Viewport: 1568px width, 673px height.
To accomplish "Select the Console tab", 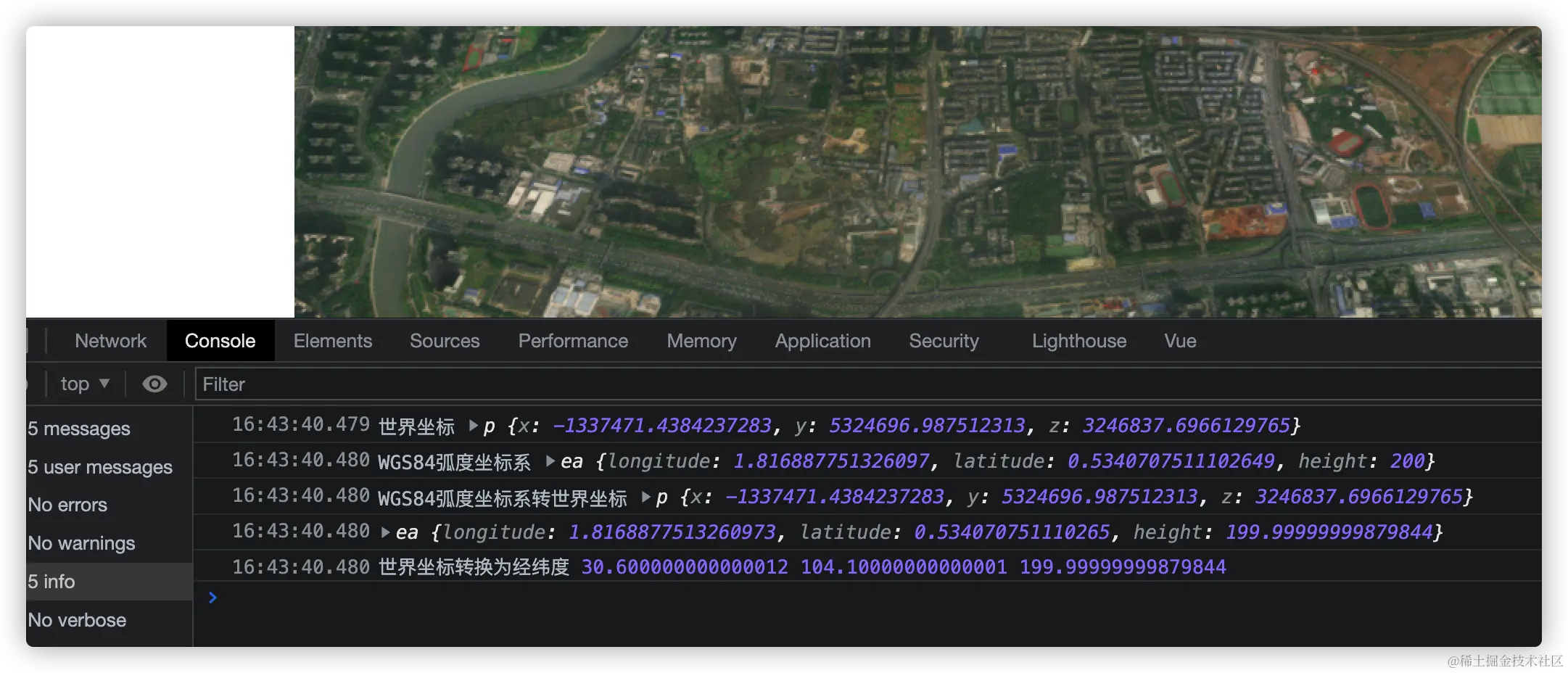I will tap(220, 341).
